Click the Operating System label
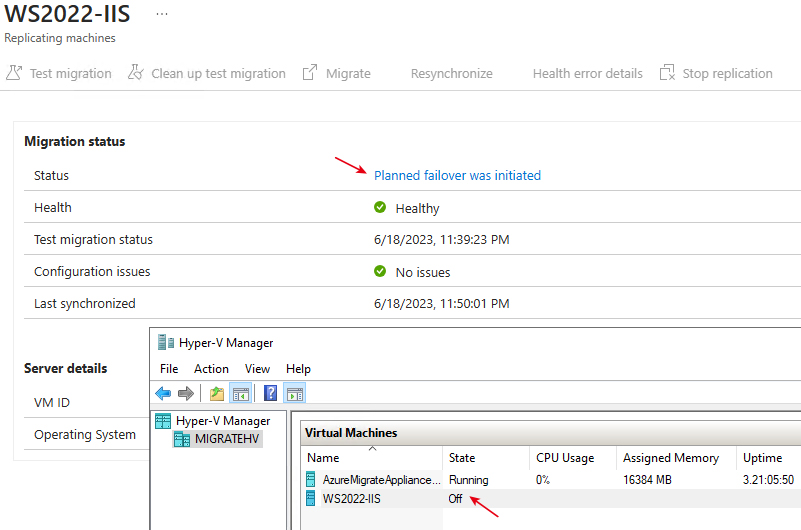This screenshot has height=530, width=801. point(85,435)
